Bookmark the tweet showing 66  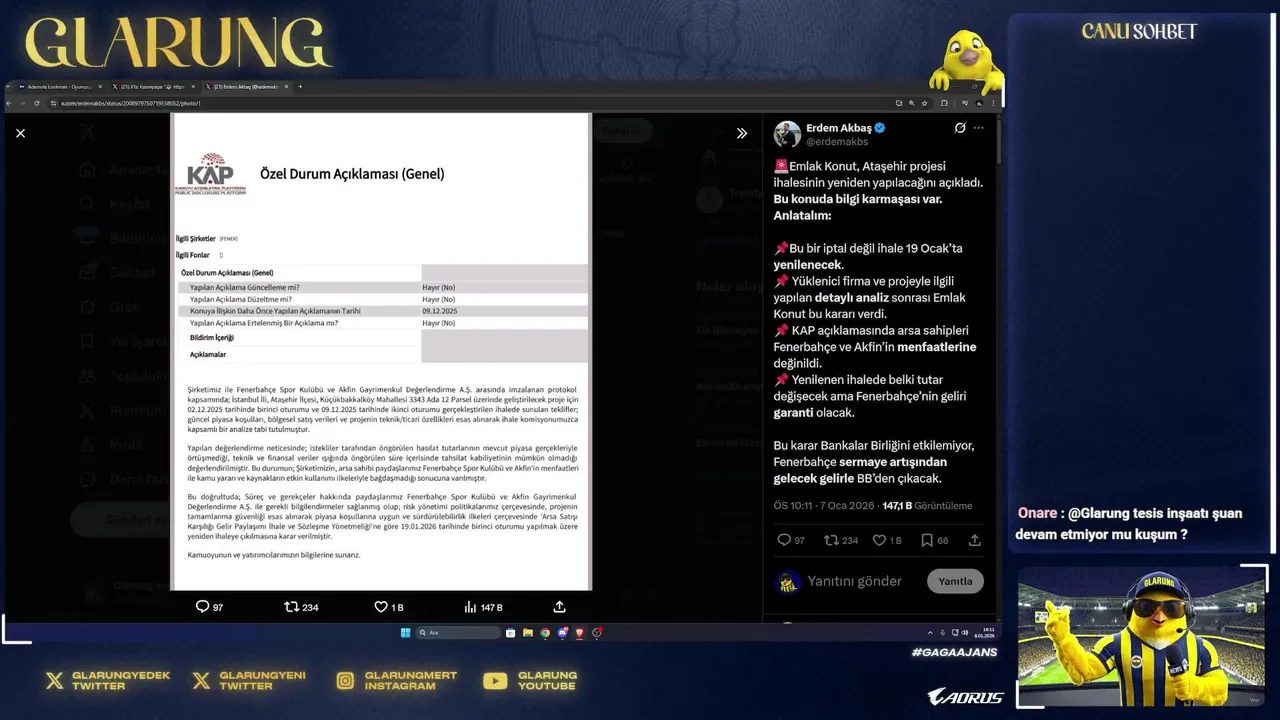point(927,540)
